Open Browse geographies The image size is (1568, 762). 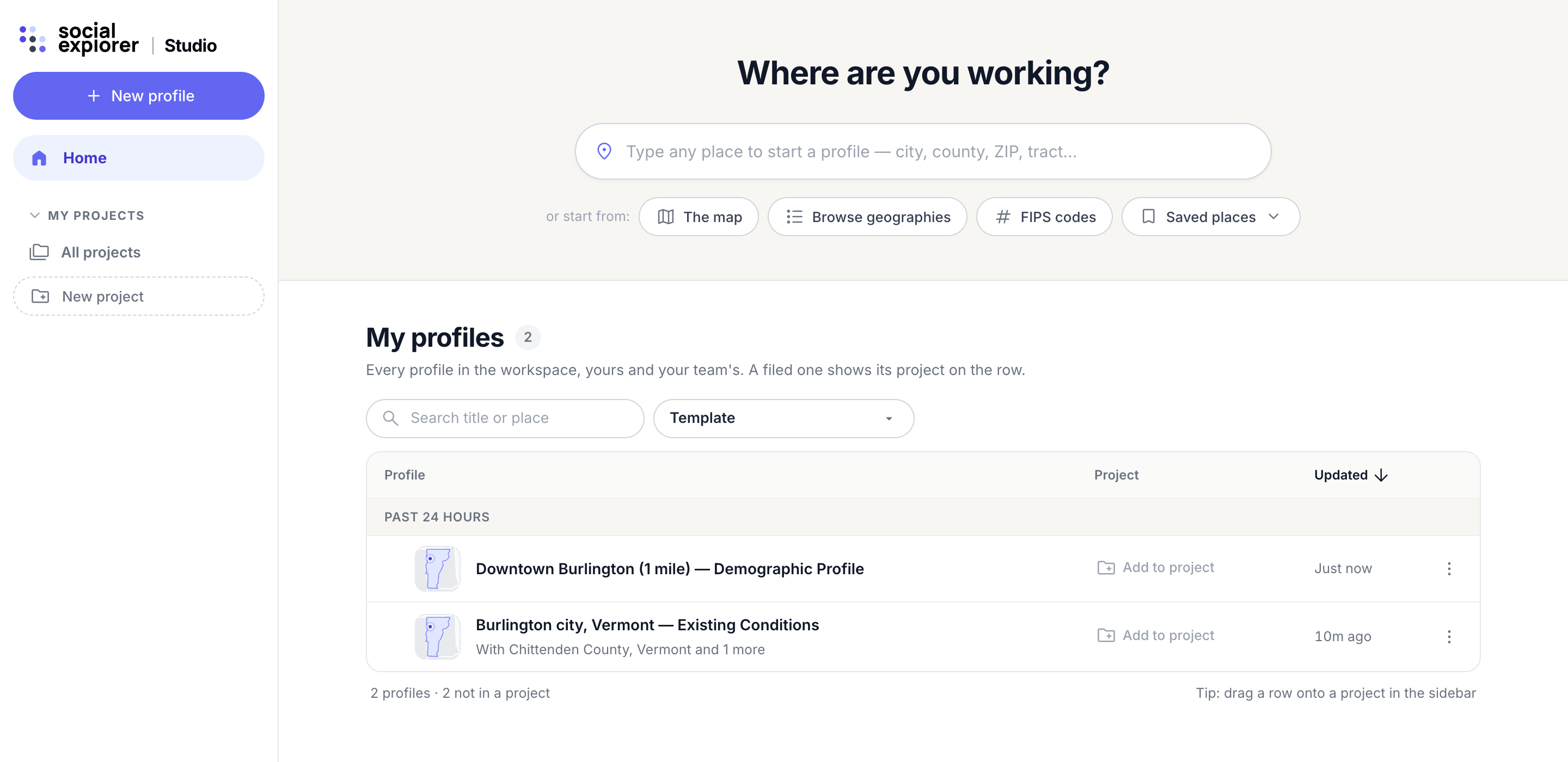[x=867, y=217]
